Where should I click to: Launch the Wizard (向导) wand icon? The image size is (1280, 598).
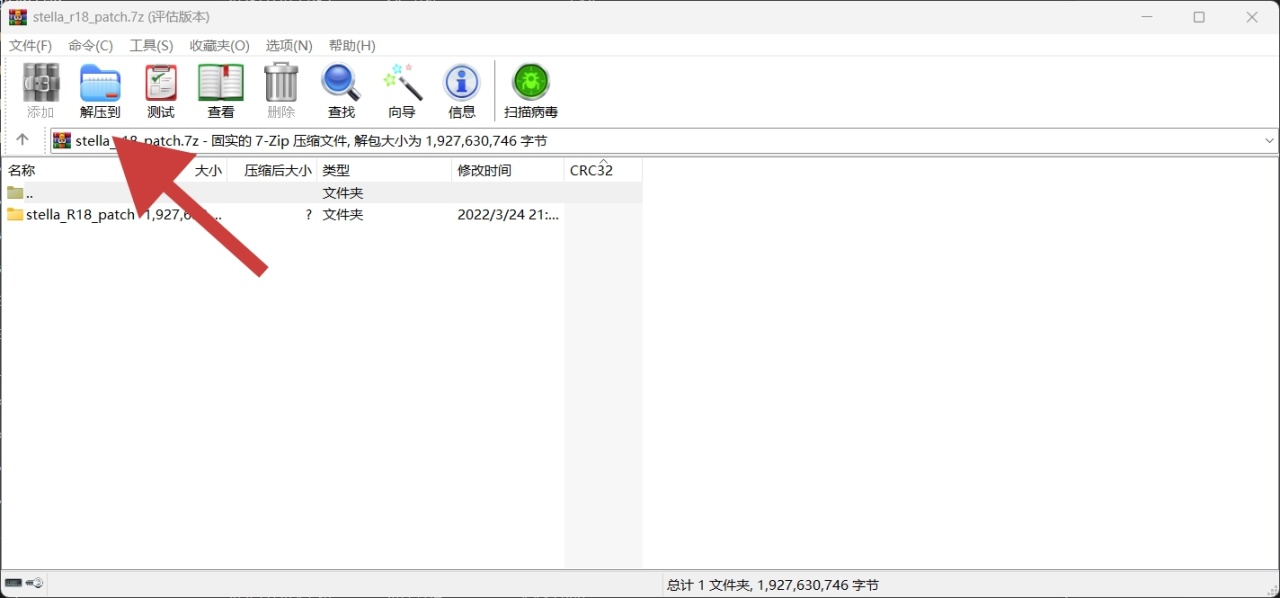[402, 91]
